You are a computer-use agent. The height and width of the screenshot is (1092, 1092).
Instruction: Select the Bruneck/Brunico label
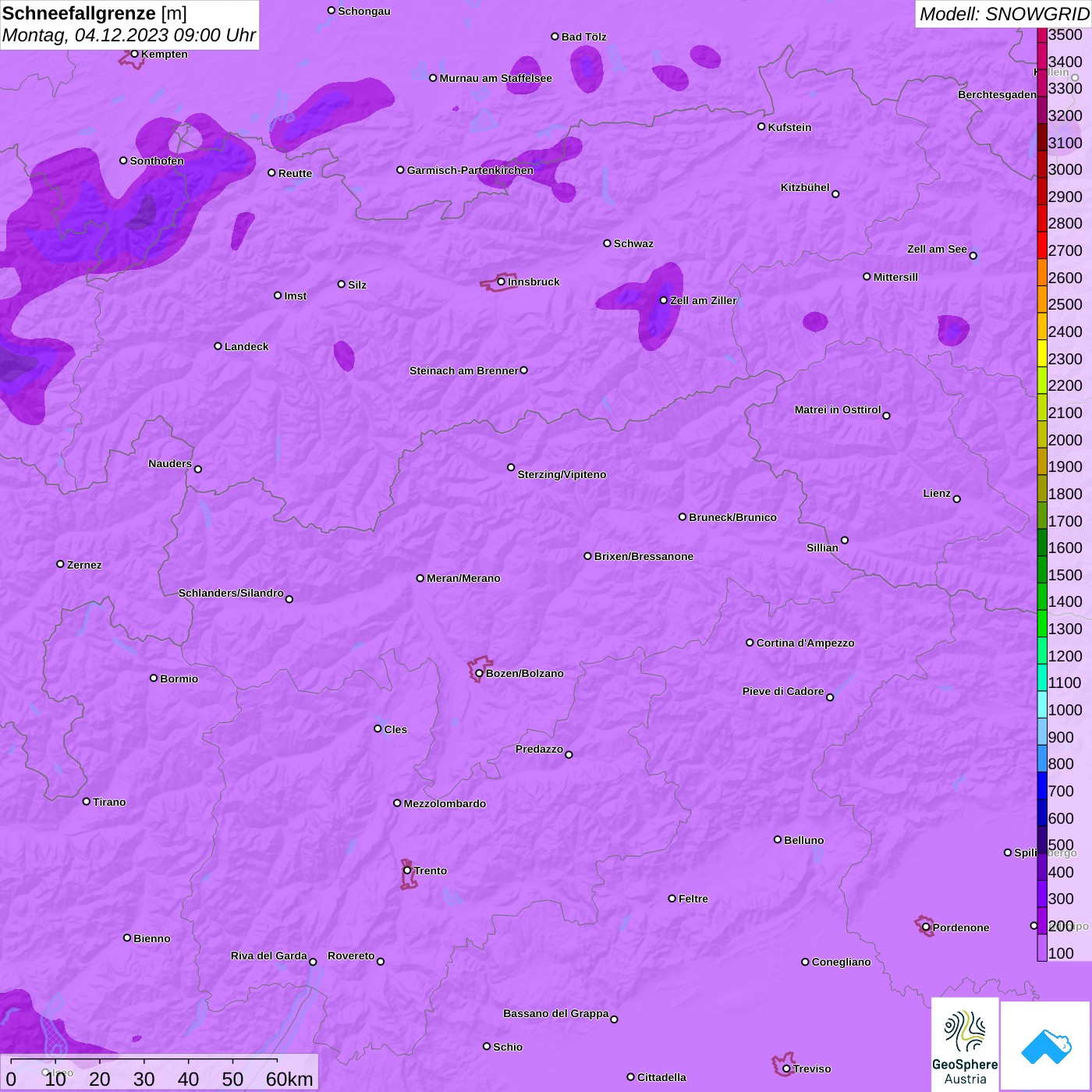click(x=732, y=517)
